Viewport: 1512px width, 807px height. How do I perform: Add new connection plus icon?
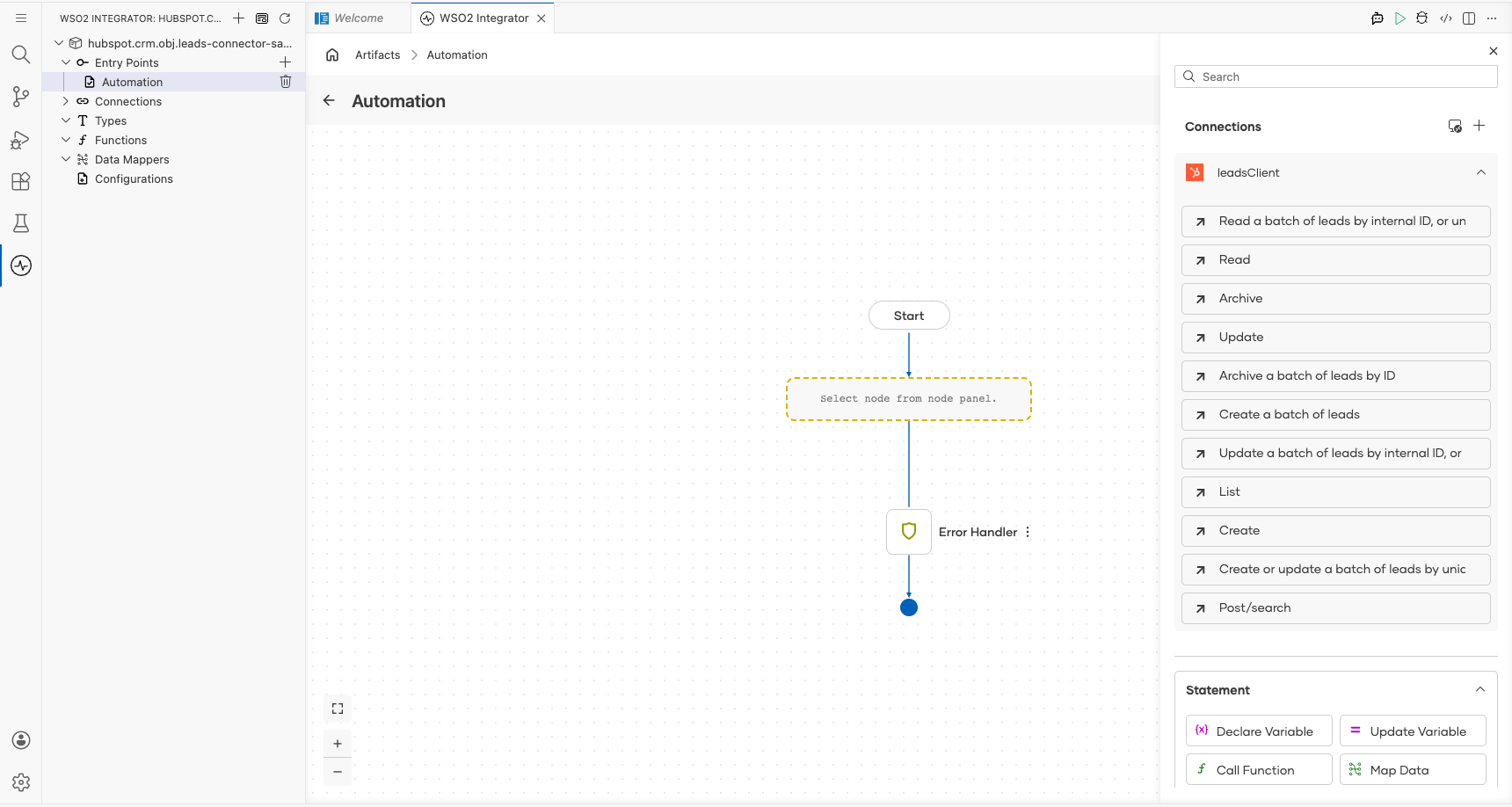click(x=1479, y=126)
